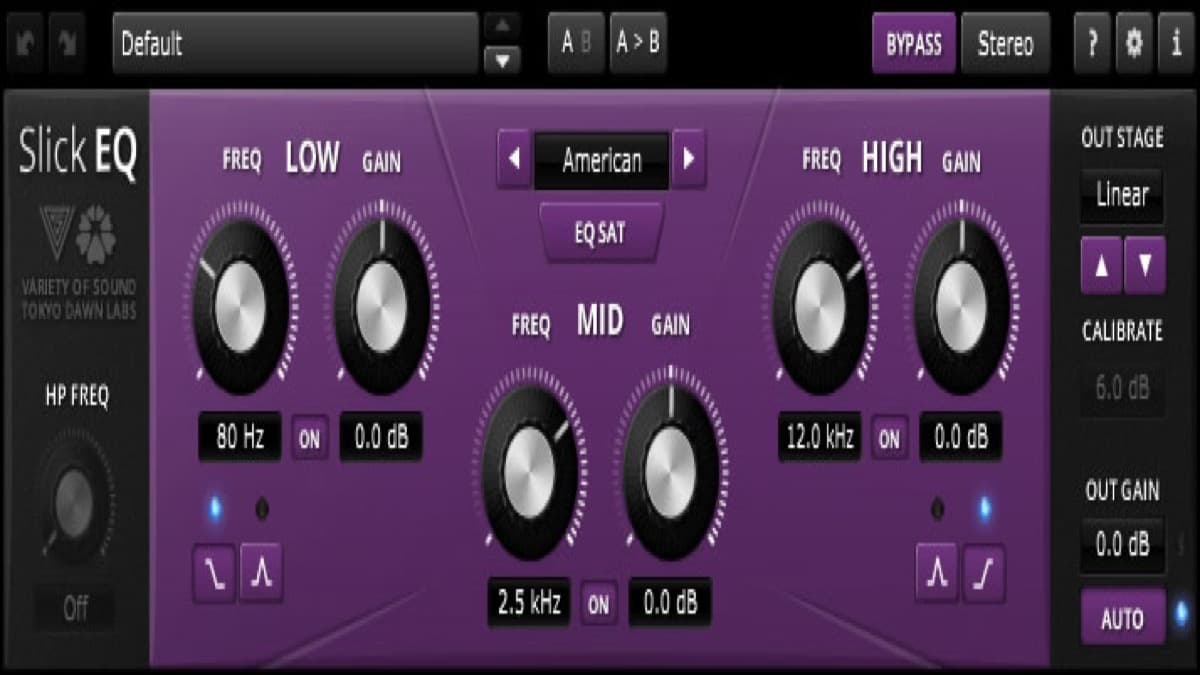The height and width of the screenshot is (675, 1200).
Task: Click the MID FREQ knob
Action: click(x=531, y=470)
